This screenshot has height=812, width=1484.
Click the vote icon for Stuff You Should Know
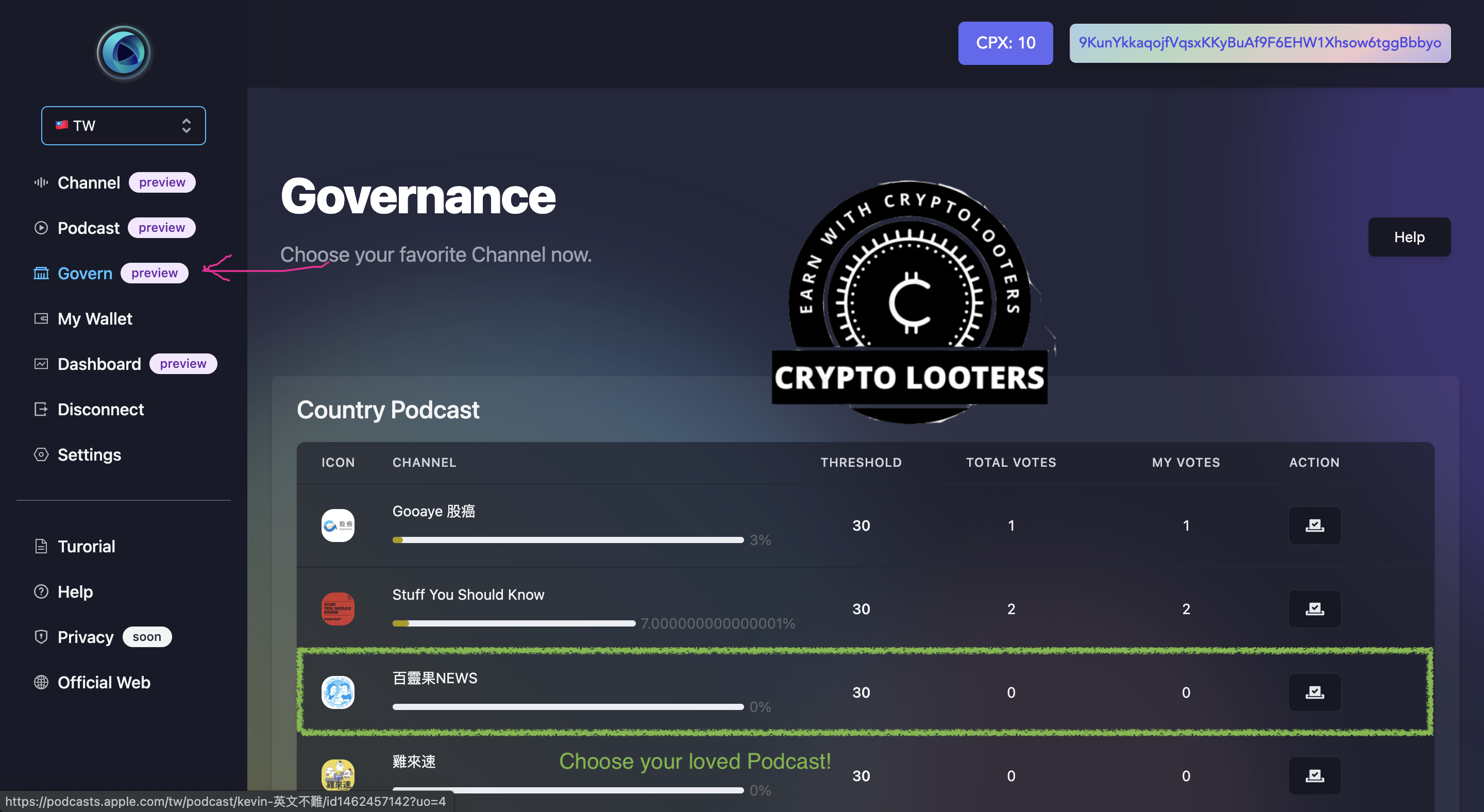pyautogui.click(x=1314, y=608)
